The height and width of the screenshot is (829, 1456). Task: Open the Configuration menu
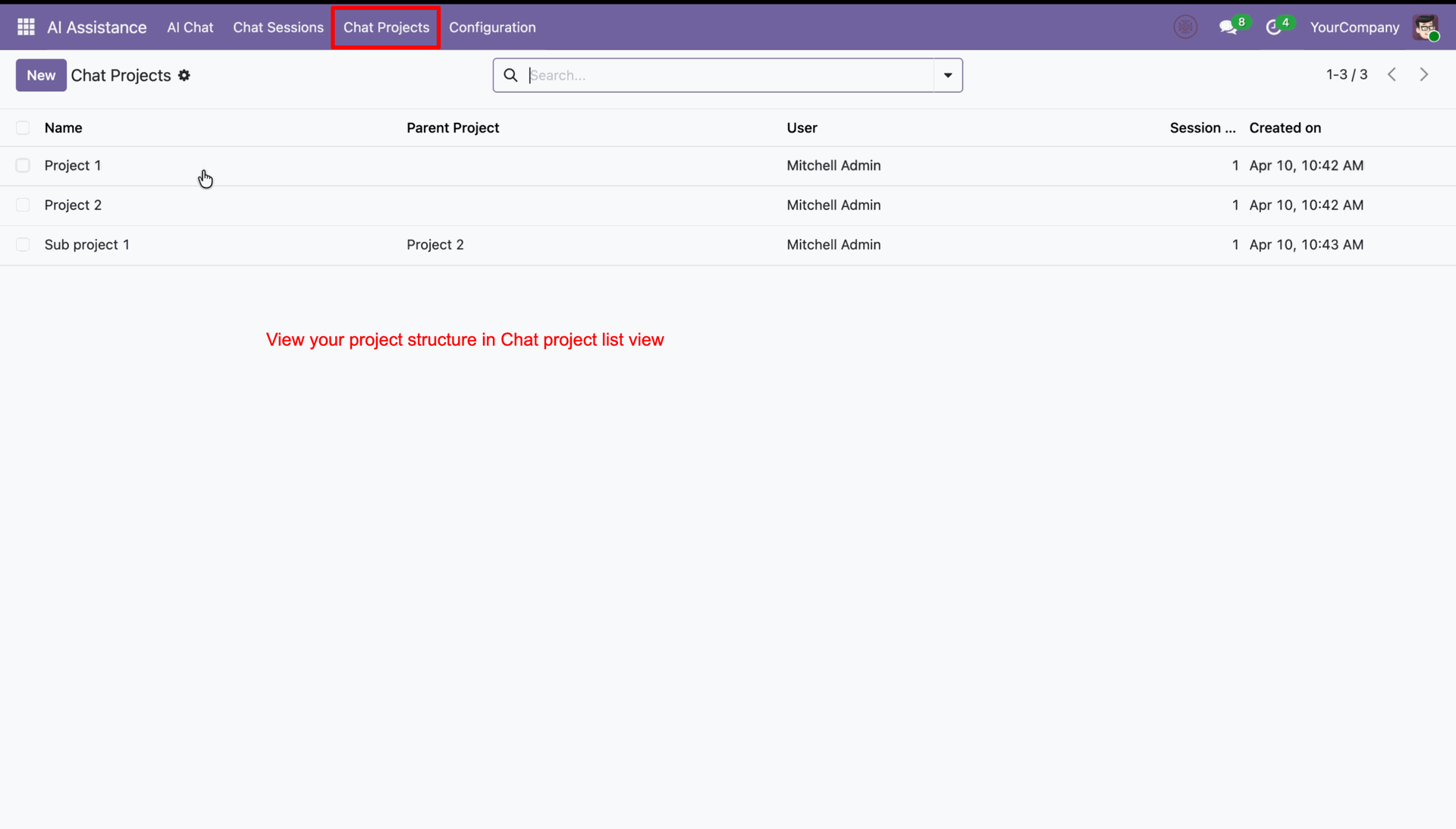click(x=492, y=27)
